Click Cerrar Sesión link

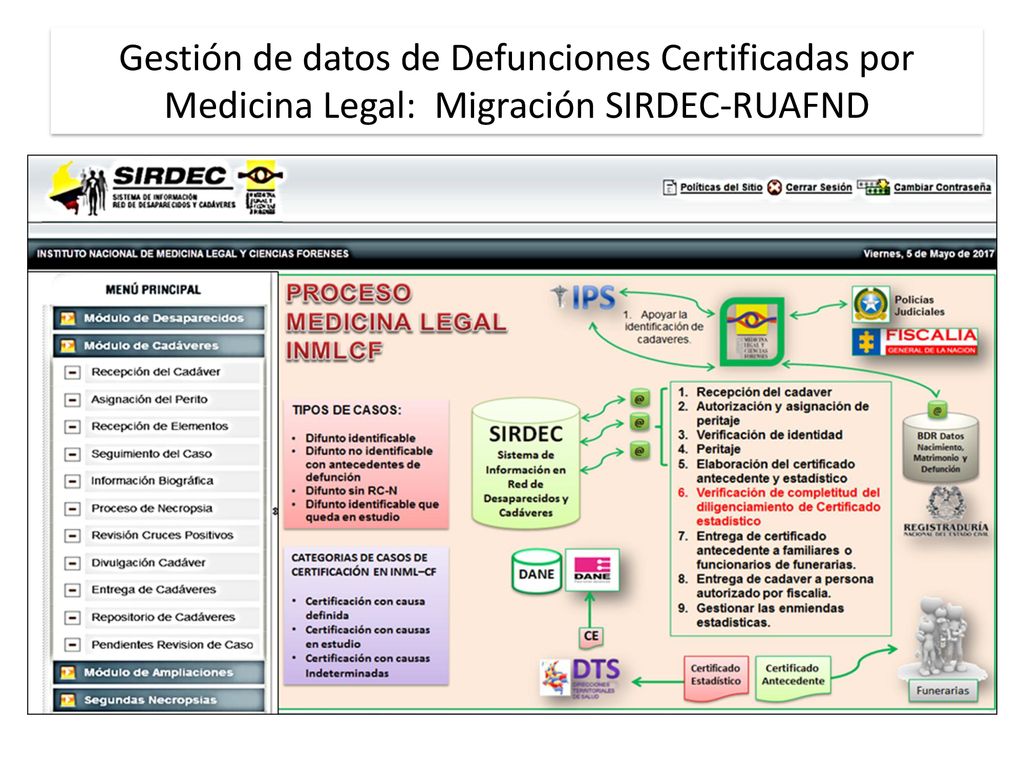[x=818, y=187]
